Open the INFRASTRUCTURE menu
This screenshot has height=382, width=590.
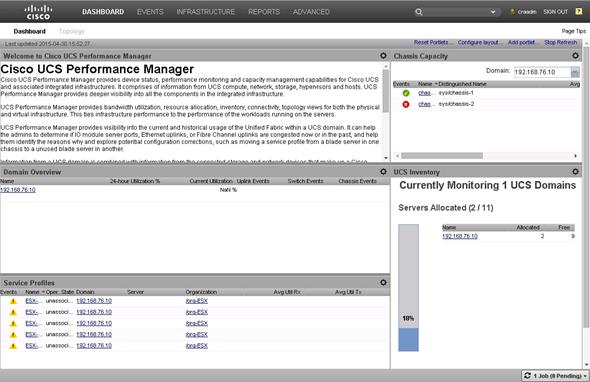(205, 12)
